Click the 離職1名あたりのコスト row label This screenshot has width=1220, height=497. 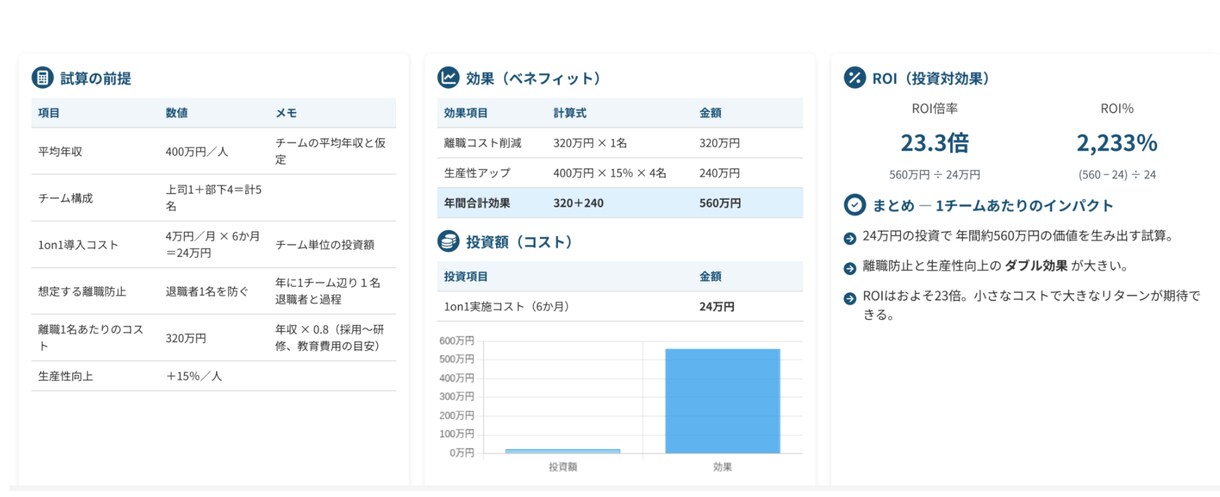(91, 337)
